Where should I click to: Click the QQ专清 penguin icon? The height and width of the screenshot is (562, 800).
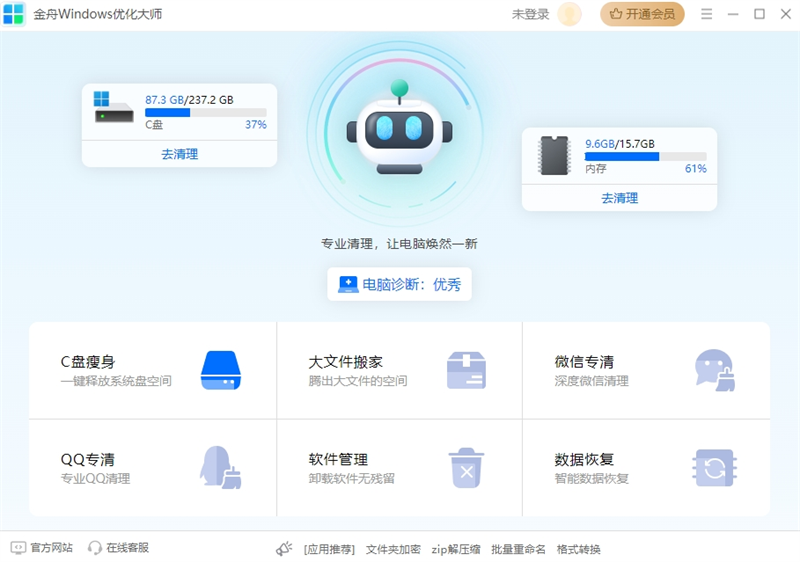220,467
